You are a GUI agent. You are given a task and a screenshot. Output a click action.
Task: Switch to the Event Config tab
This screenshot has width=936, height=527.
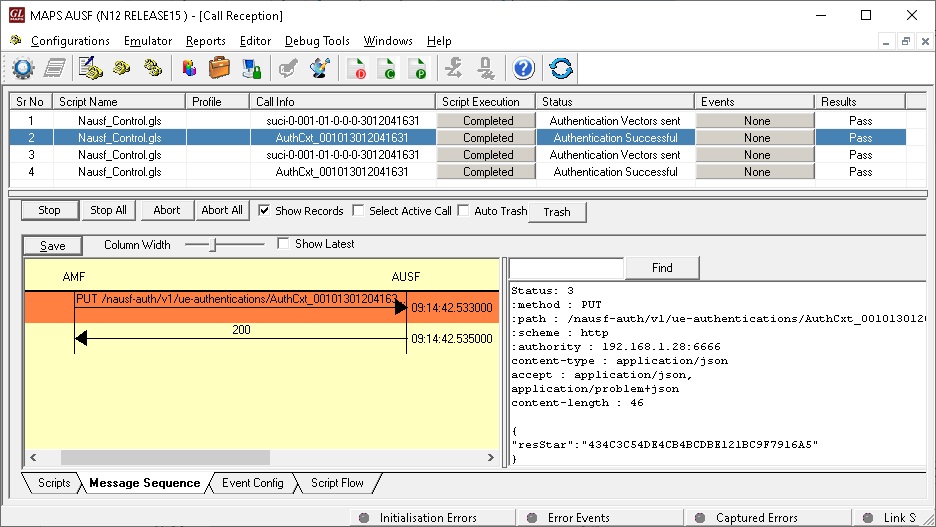[253, 483]
